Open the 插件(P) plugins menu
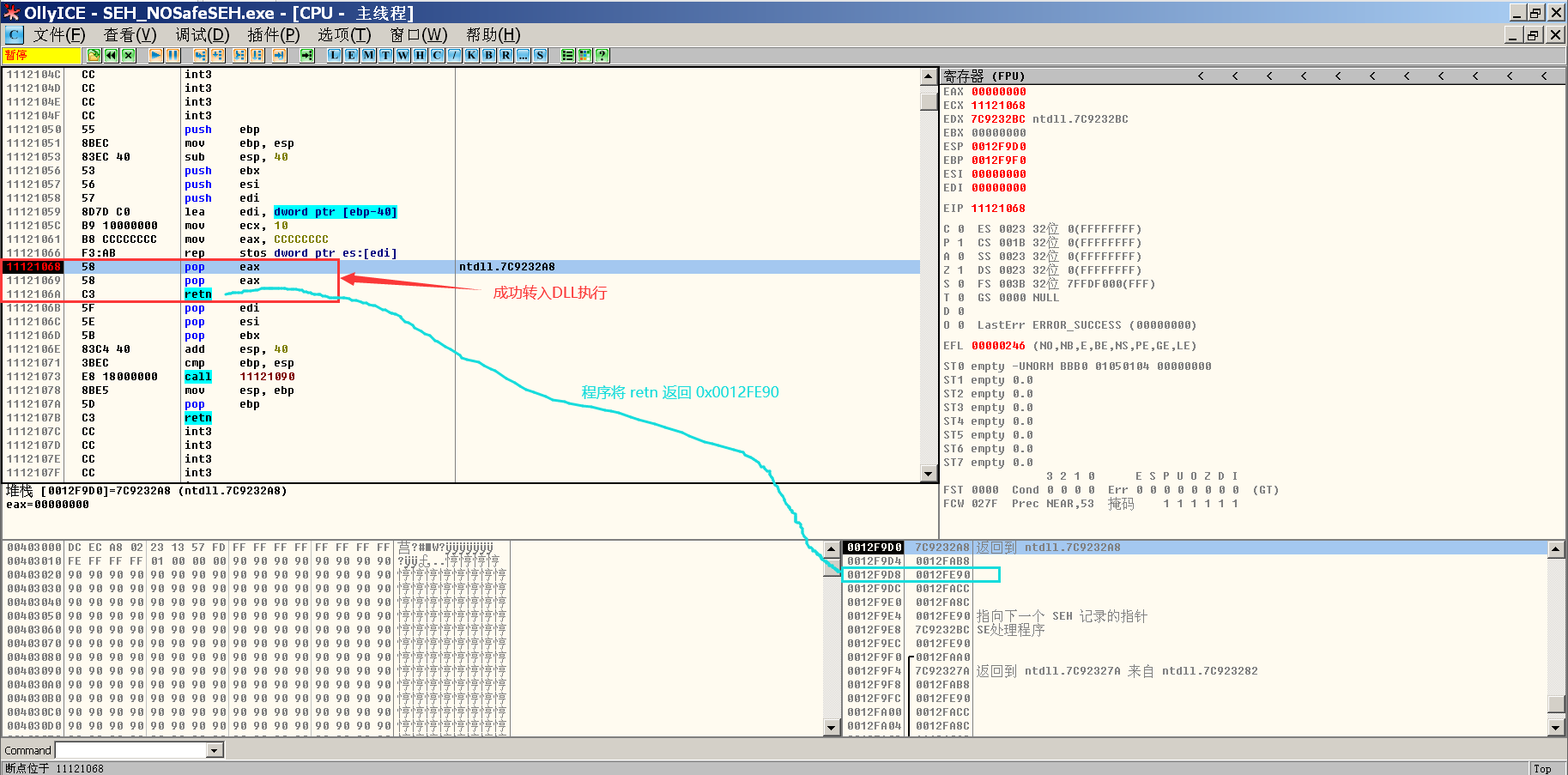 (x=273, y=35)
